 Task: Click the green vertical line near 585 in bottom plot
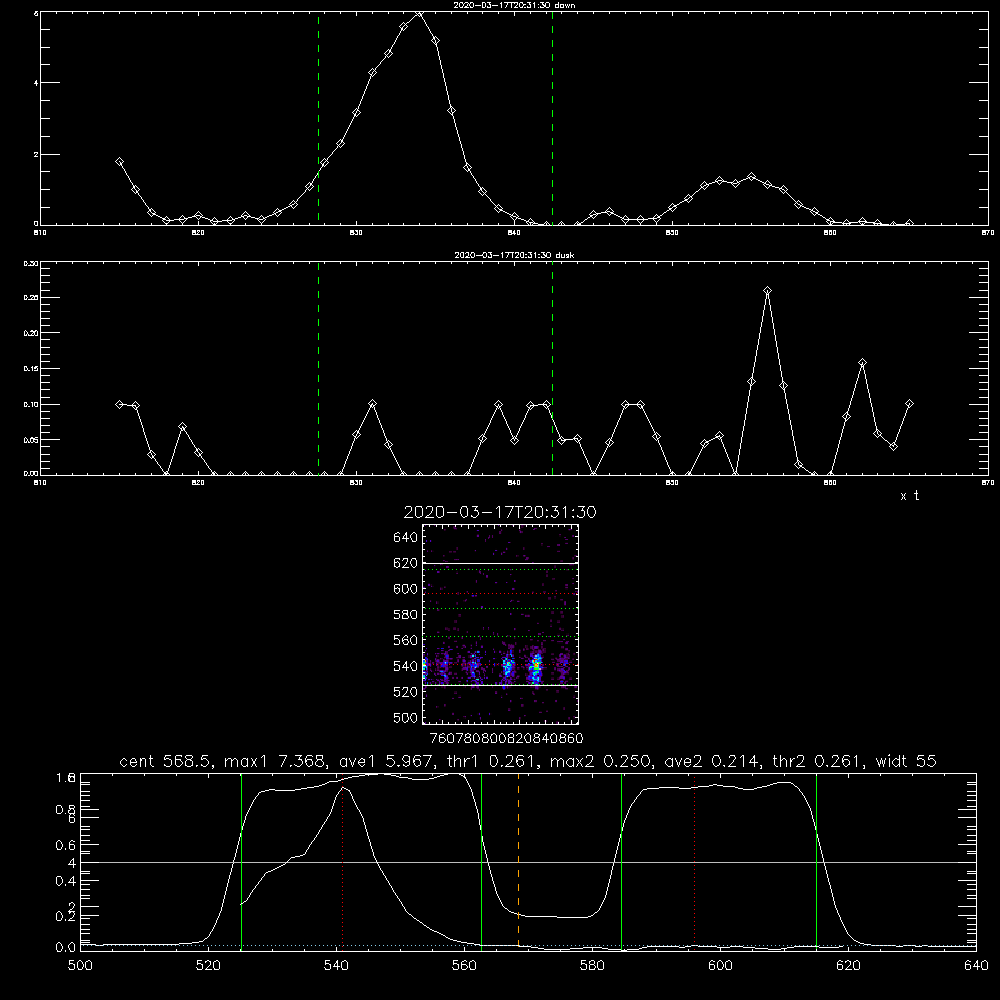pyautogui.click(x=622, y=861)
